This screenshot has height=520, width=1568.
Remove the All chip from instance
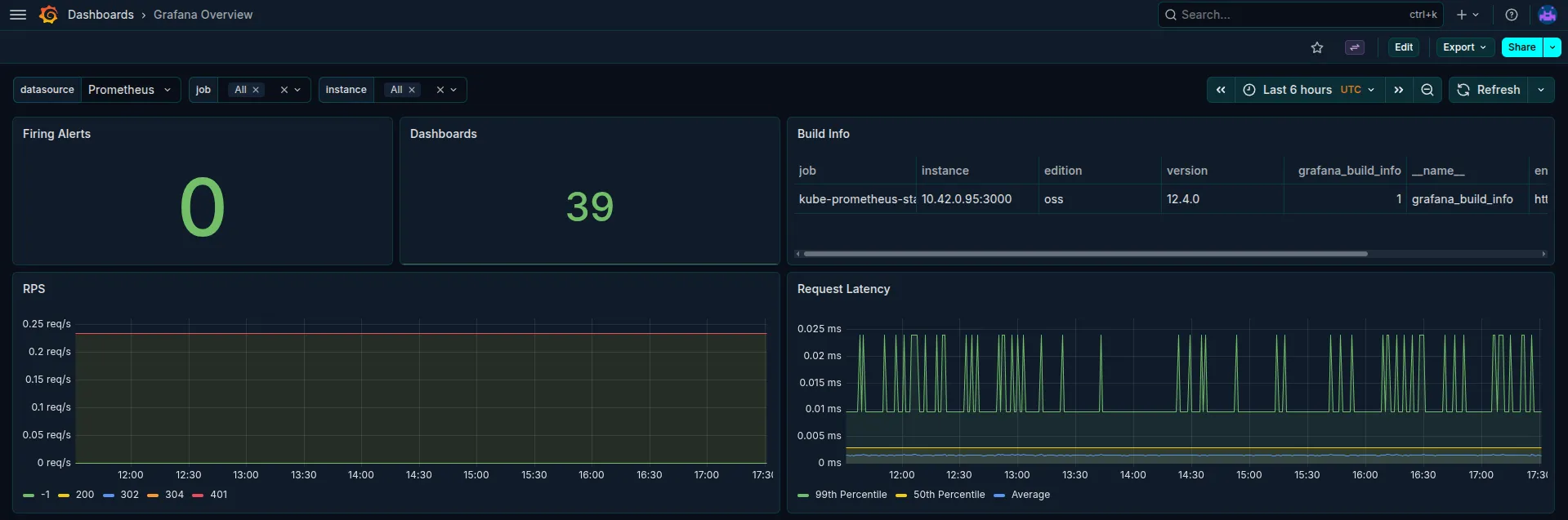[x=412, y=90]
